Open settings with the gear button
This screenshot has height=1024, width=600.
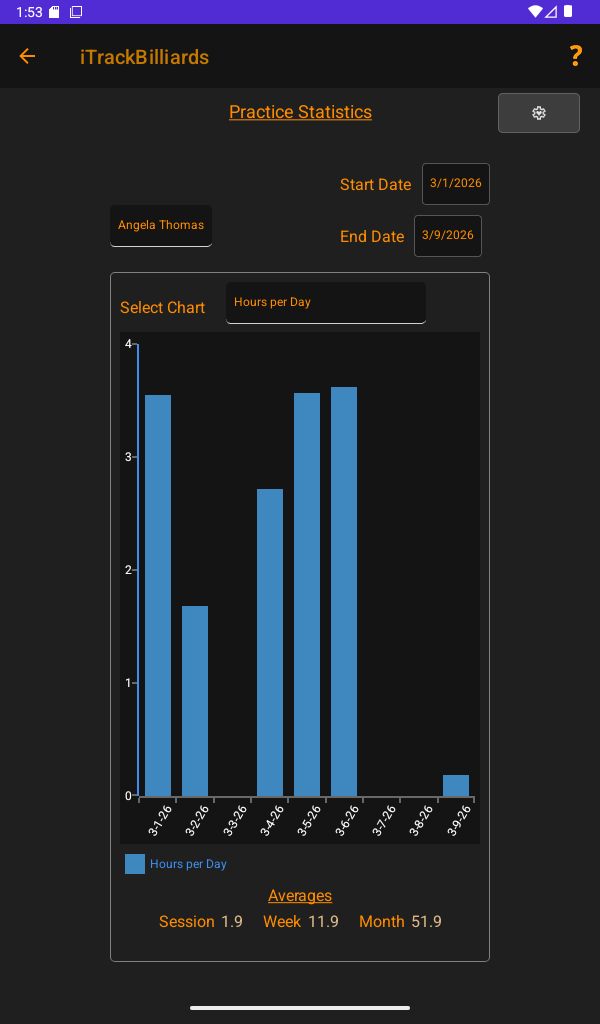click(539, 113)
